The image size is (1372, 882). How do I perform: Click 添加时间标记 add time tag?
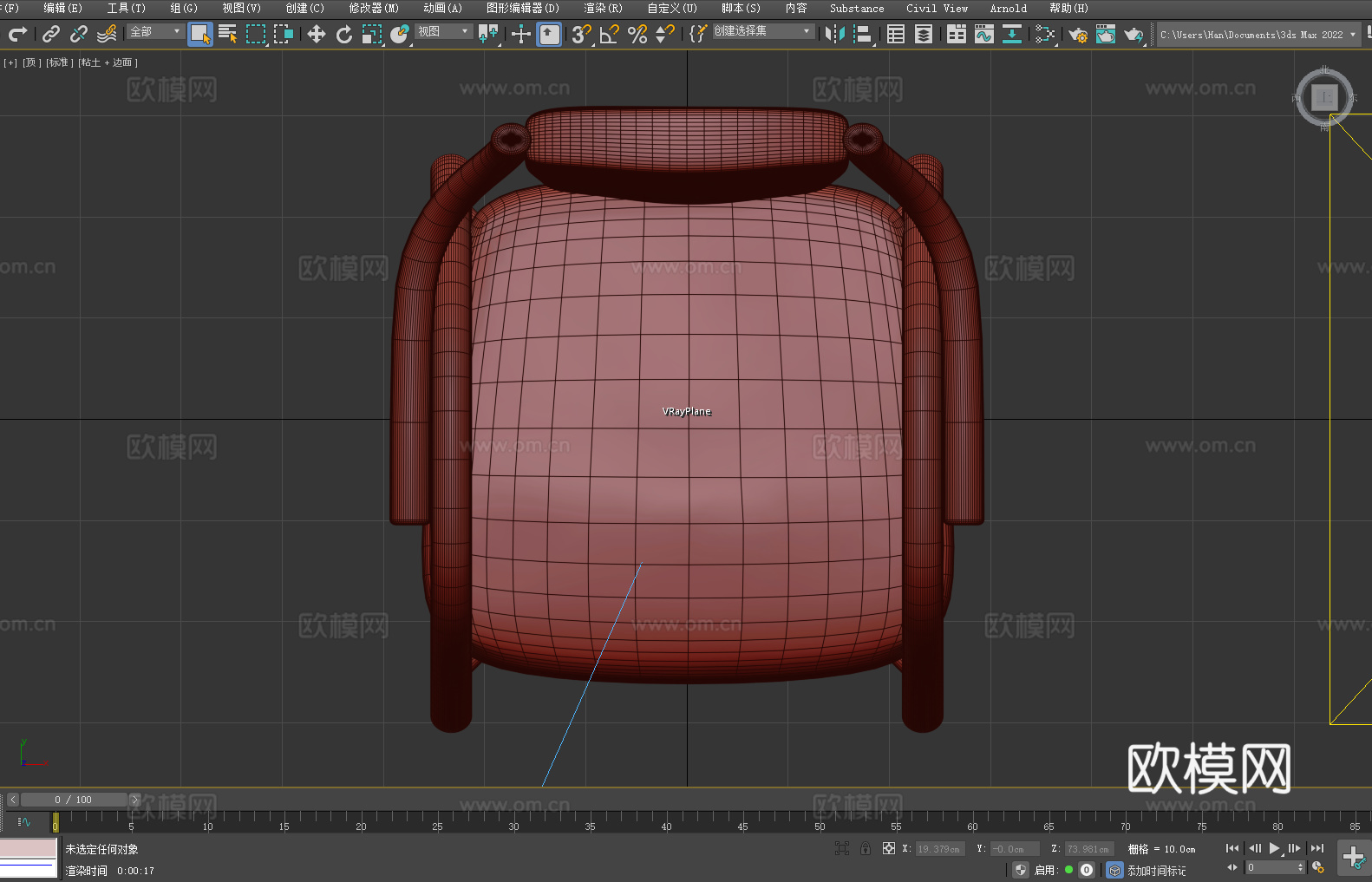(x=1156, y=870)
